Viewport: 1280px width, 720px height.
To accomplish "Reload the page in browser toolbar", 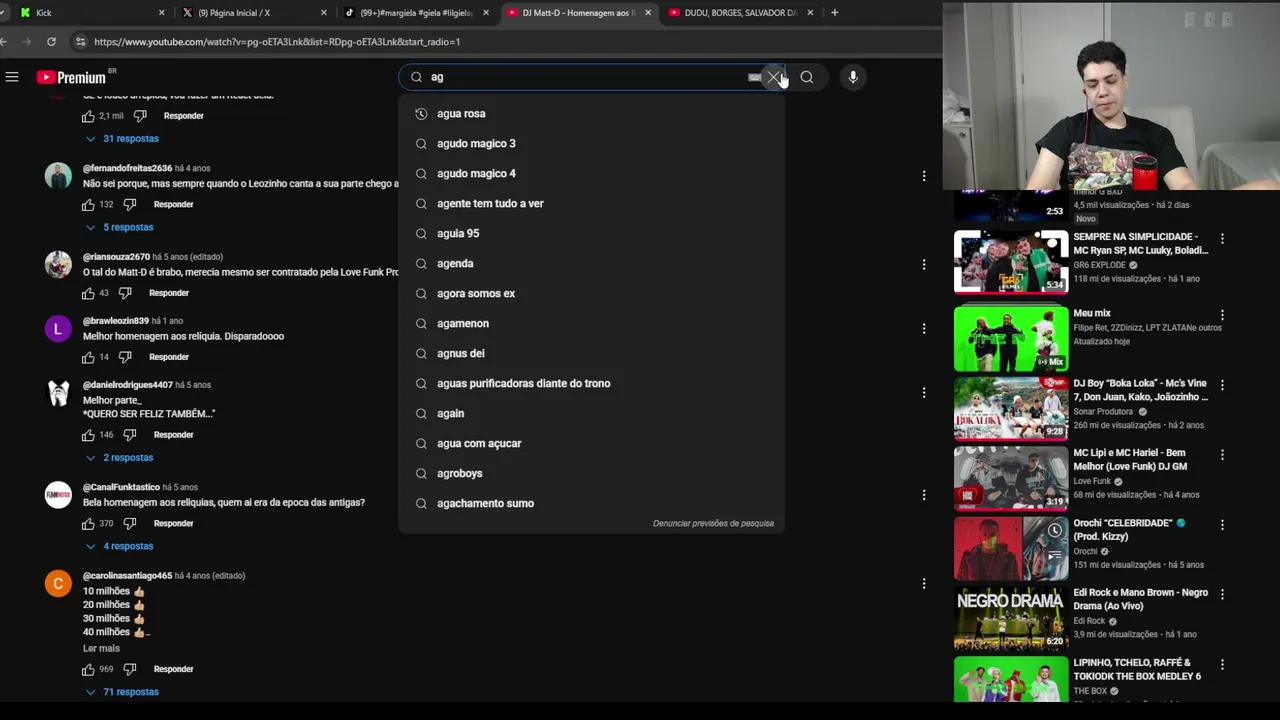I will [x=51, y=42].
